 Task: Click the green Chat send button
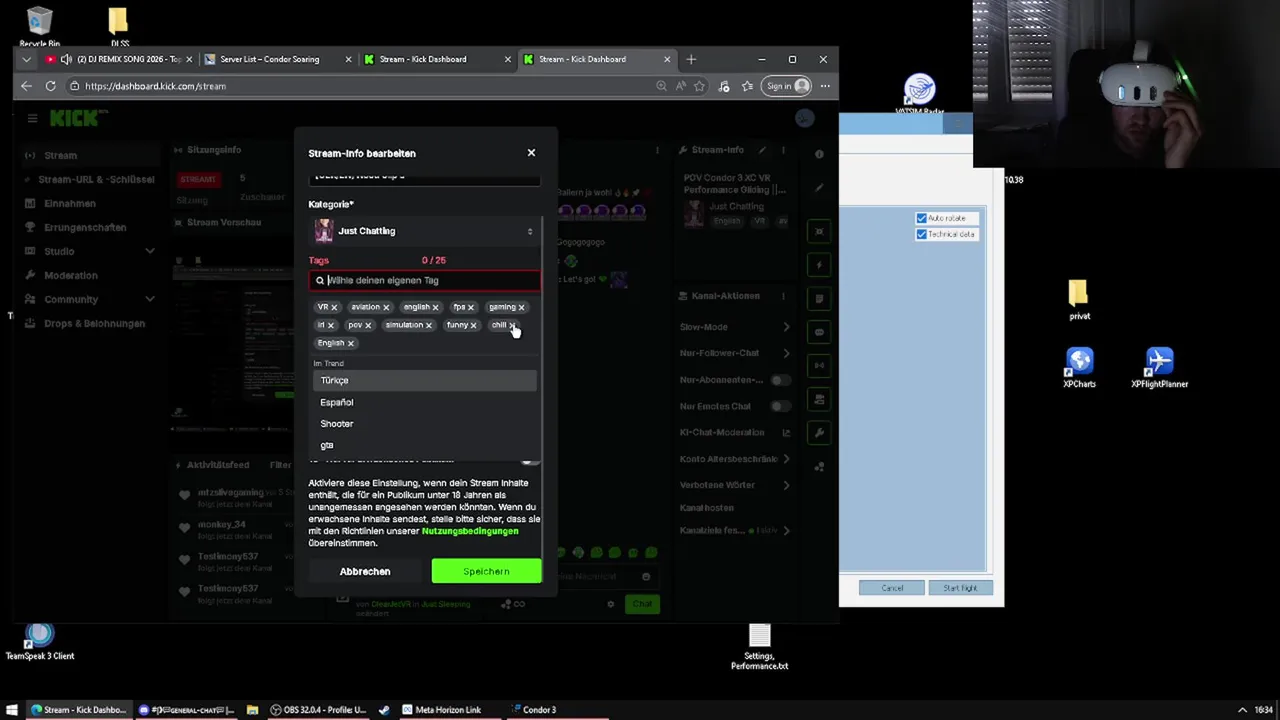tap(642, 604)
